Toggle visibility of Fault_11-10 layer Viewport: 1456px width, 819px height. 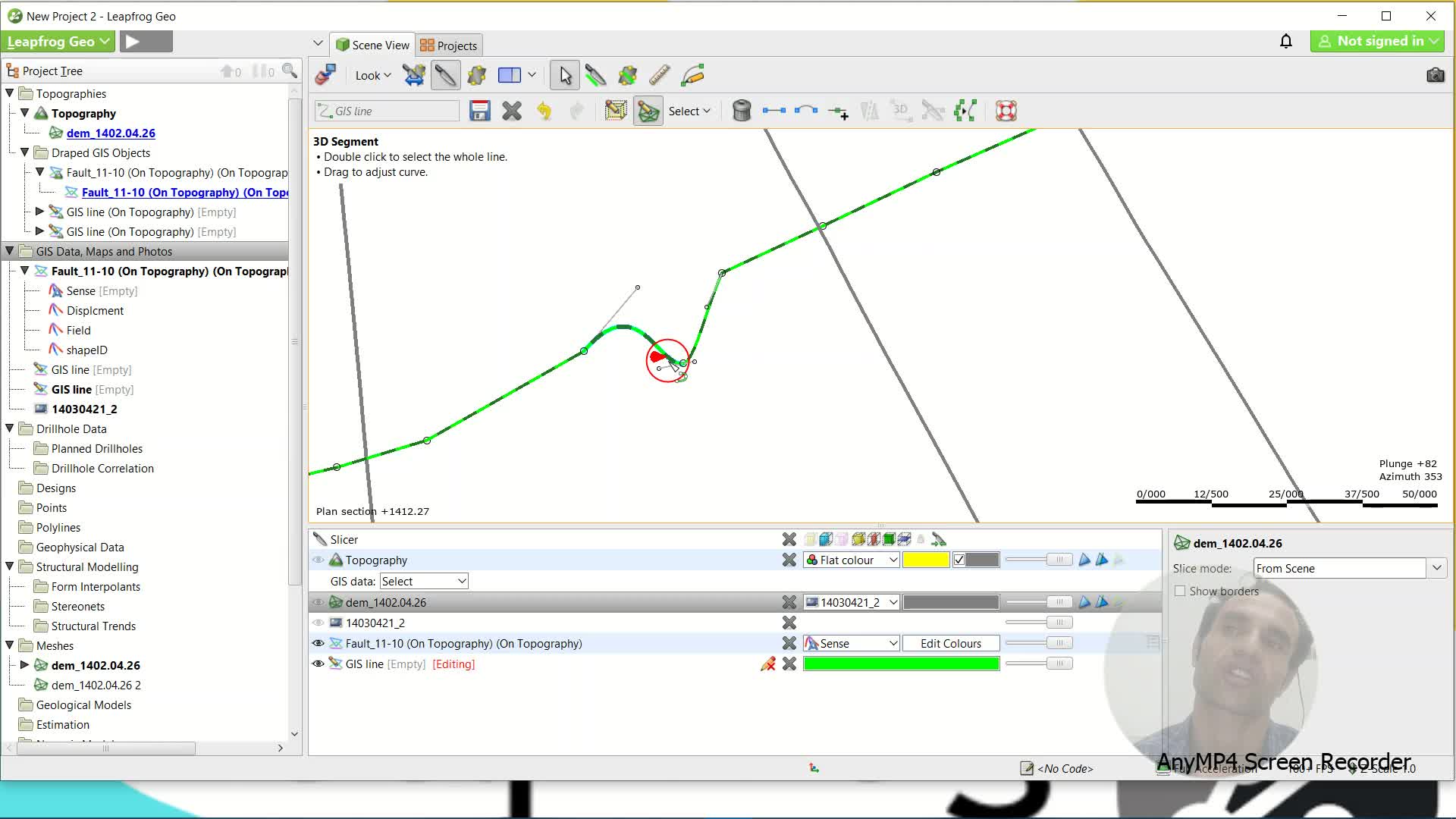pyautogui.click(x=318, y=643)
